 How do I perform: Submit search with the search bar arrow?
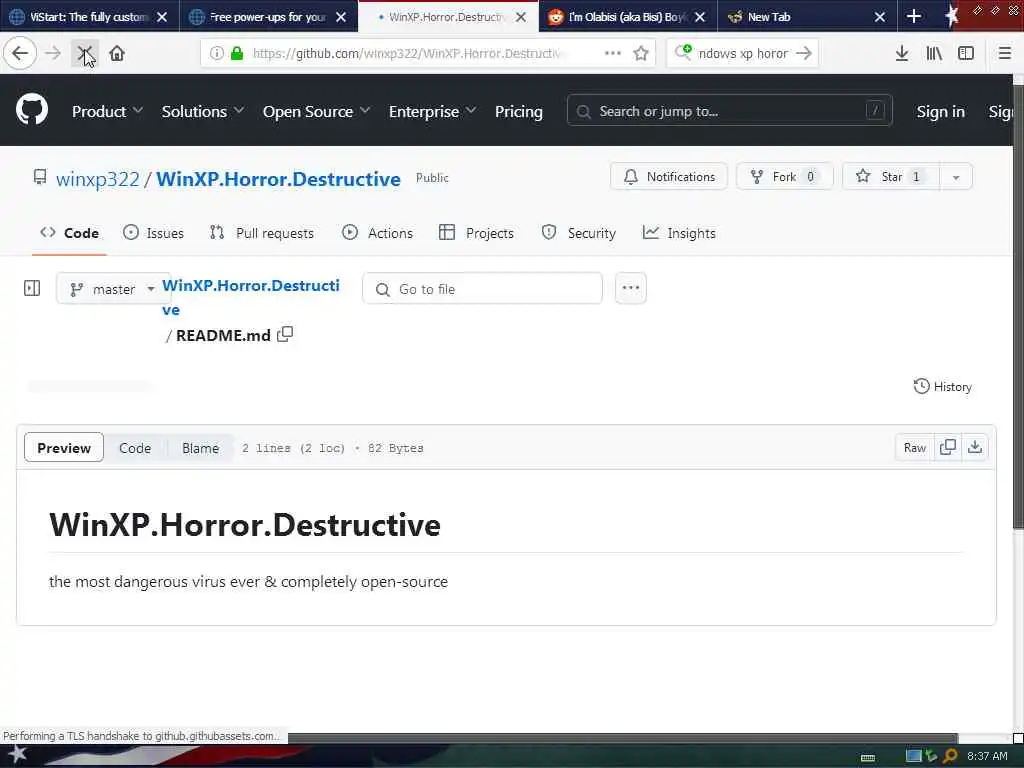[x=804, y=53]
